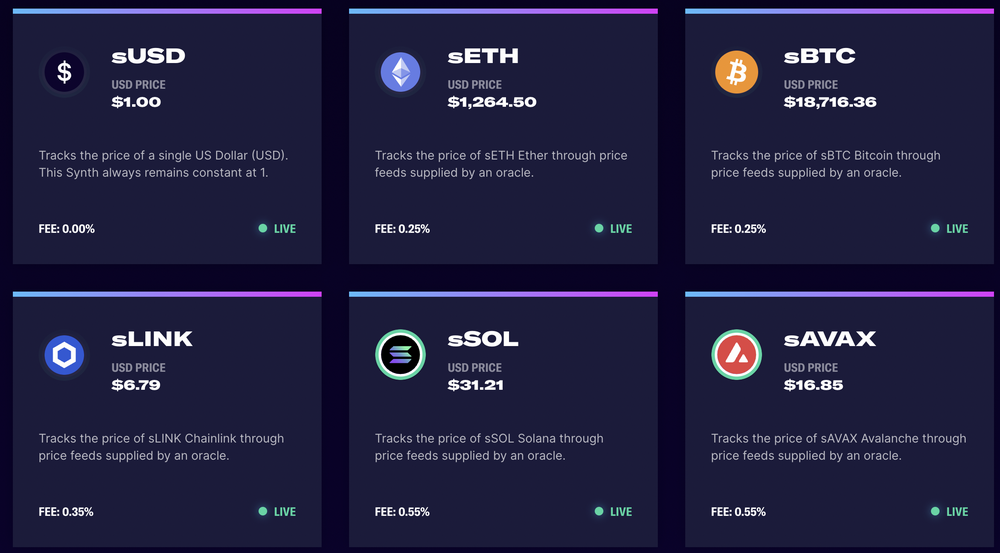
Task: Click the gradient top bar of sLINK card
Action: click(x=167, y=295)
